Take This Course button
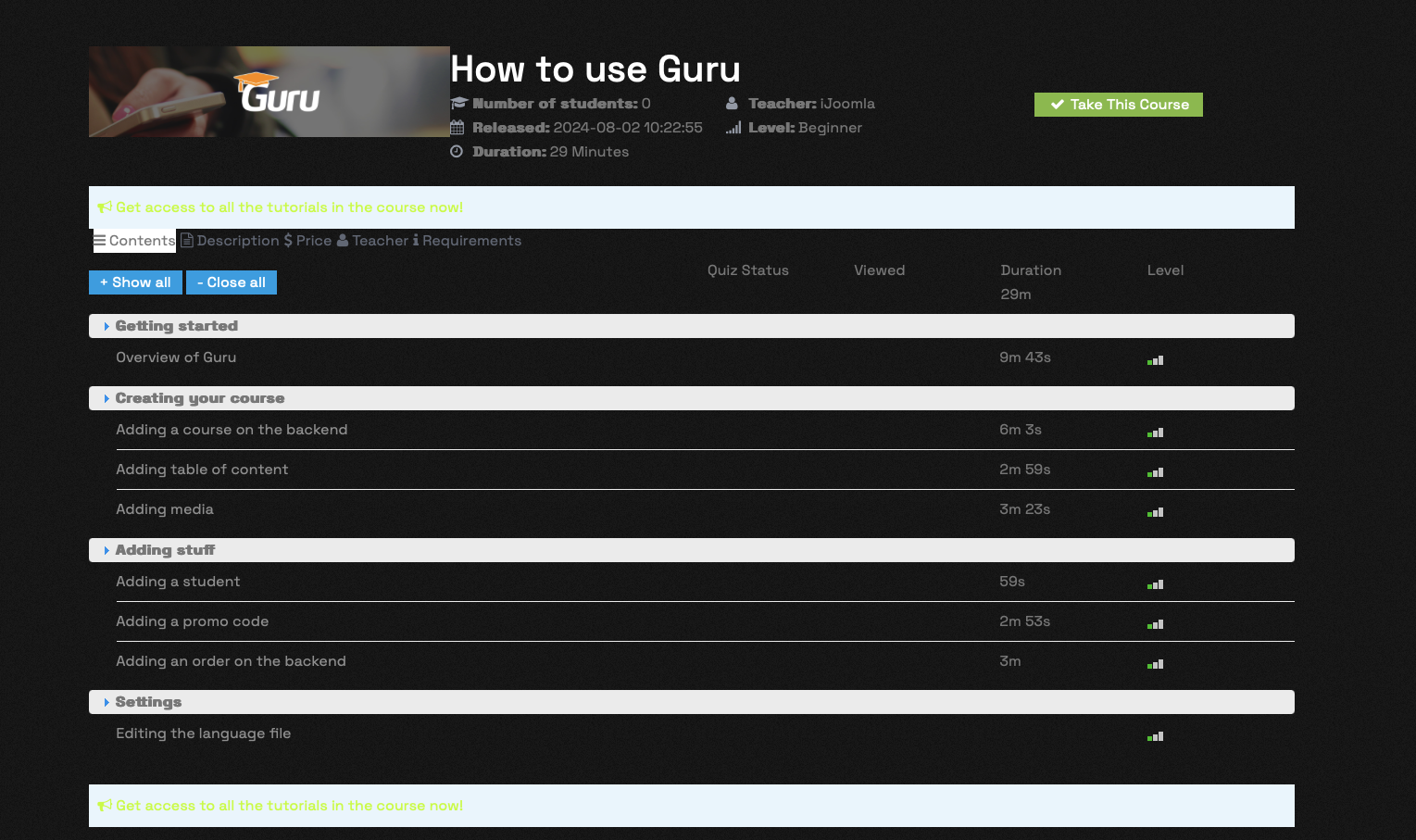Image resolution: width=1416 pixels, height=840 pixels. click(1119, 105)
